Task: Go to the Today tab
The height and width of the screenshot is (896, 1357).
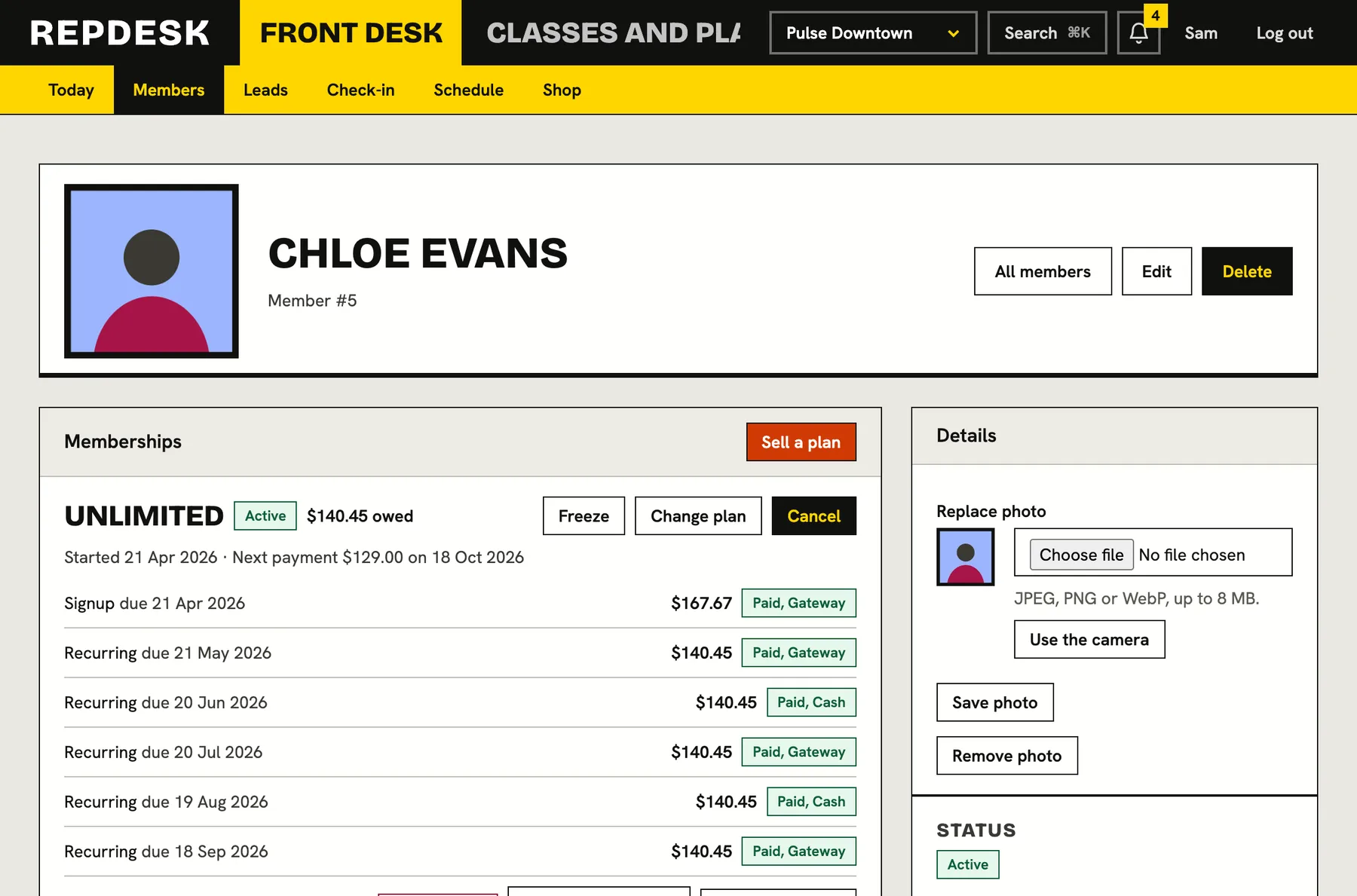Action: tap(72, 90)
